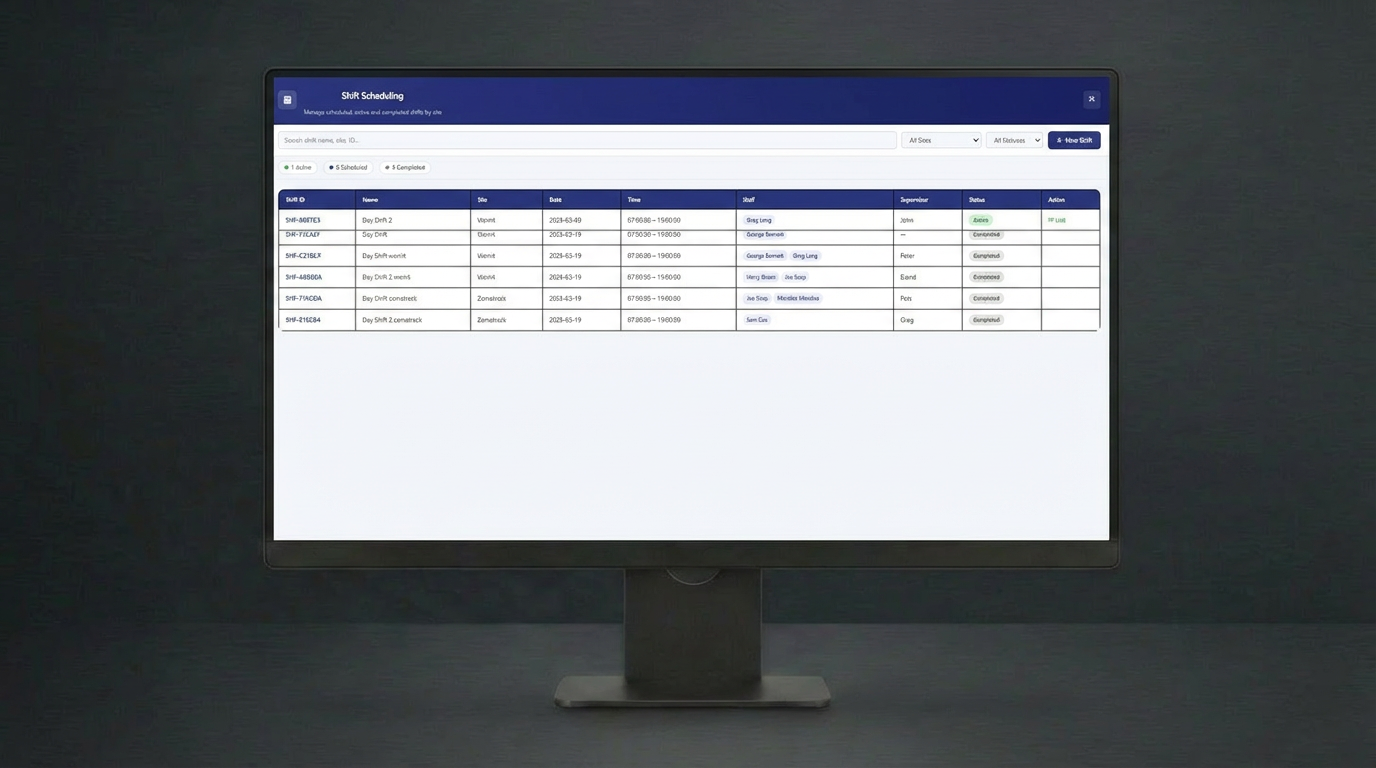
Task: Click the calendar icon beside Shift Scheduling title
Action: pos(287,100)
